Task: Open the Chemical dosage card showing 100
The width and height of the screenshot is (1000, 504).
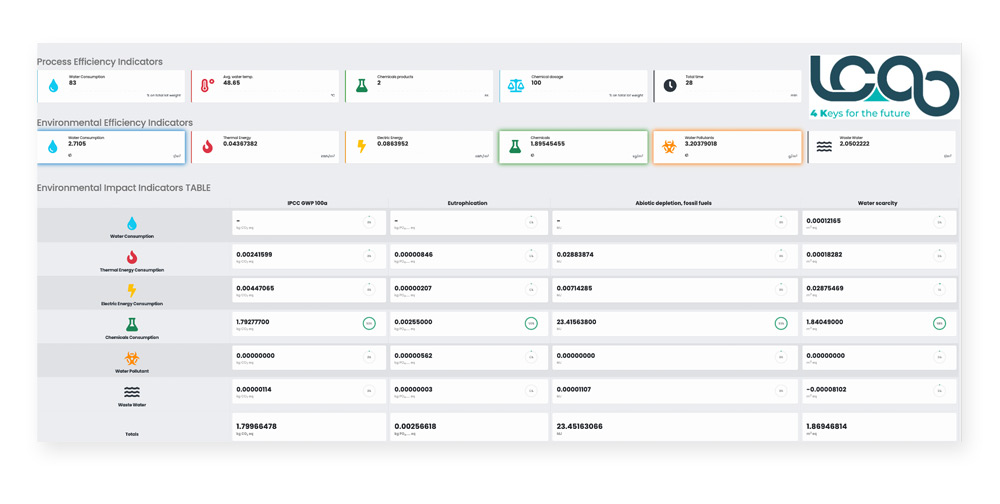Action: tap(573, 86)
